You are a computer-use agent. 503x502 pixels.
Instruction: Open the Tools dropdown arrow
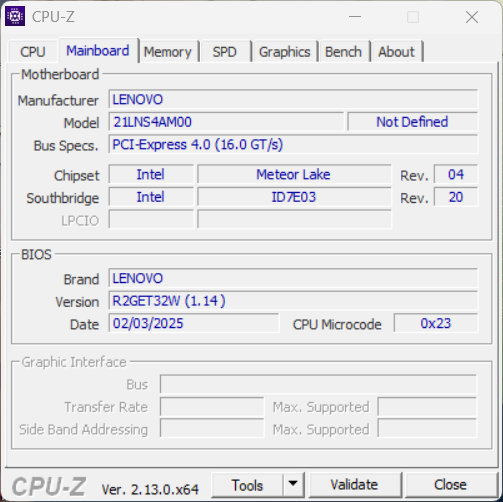coord(293,484)
